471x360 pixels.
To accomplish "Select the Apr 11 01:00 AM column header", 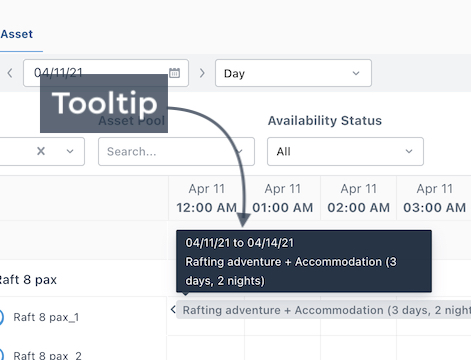I will (283, 198).
